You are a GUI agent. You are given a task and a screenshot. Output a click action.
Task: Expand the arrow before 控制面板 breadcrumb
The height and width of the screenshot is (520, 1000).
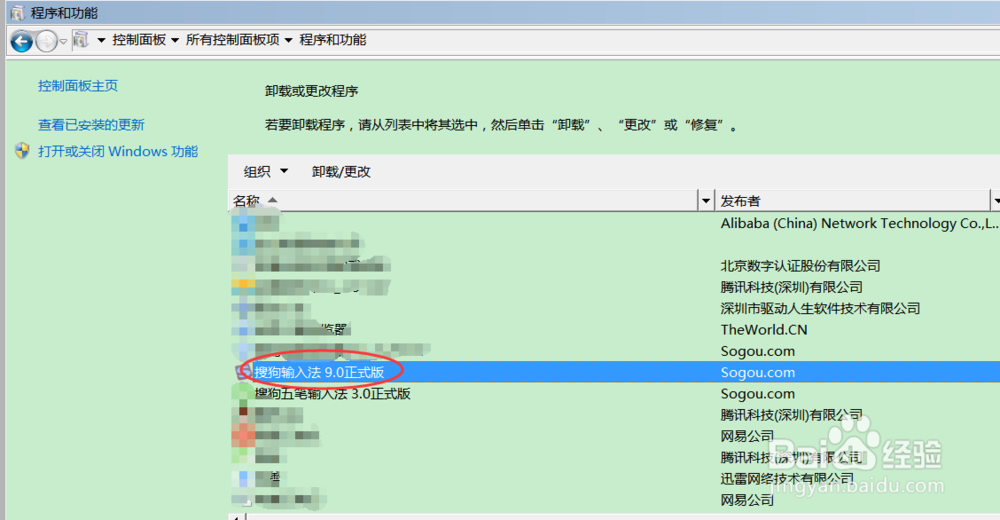(x=101, y=40)
